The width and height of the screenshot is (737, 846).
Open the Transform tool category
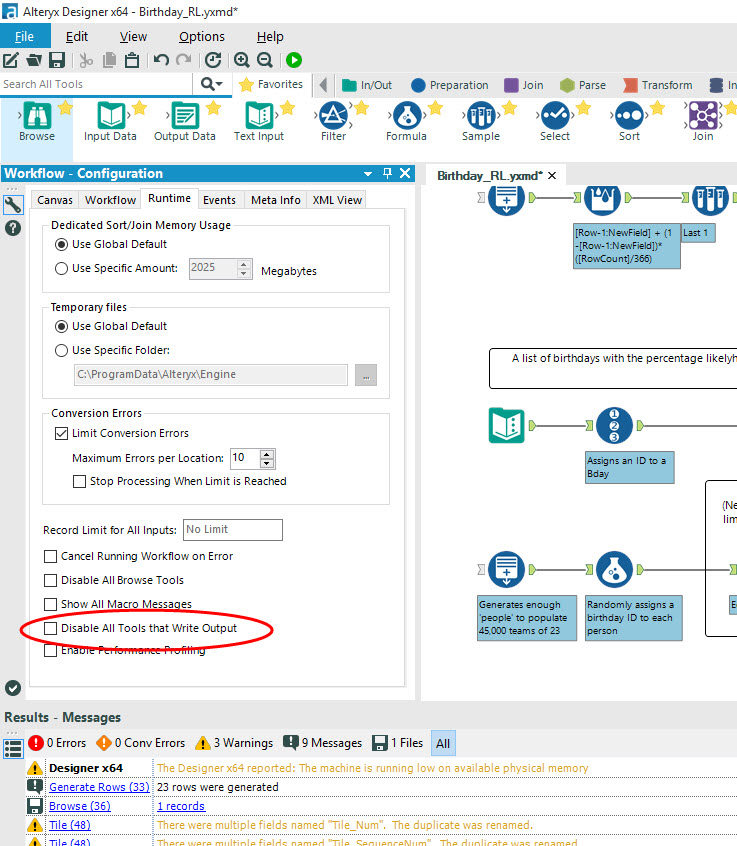click(x=658, y=85)
